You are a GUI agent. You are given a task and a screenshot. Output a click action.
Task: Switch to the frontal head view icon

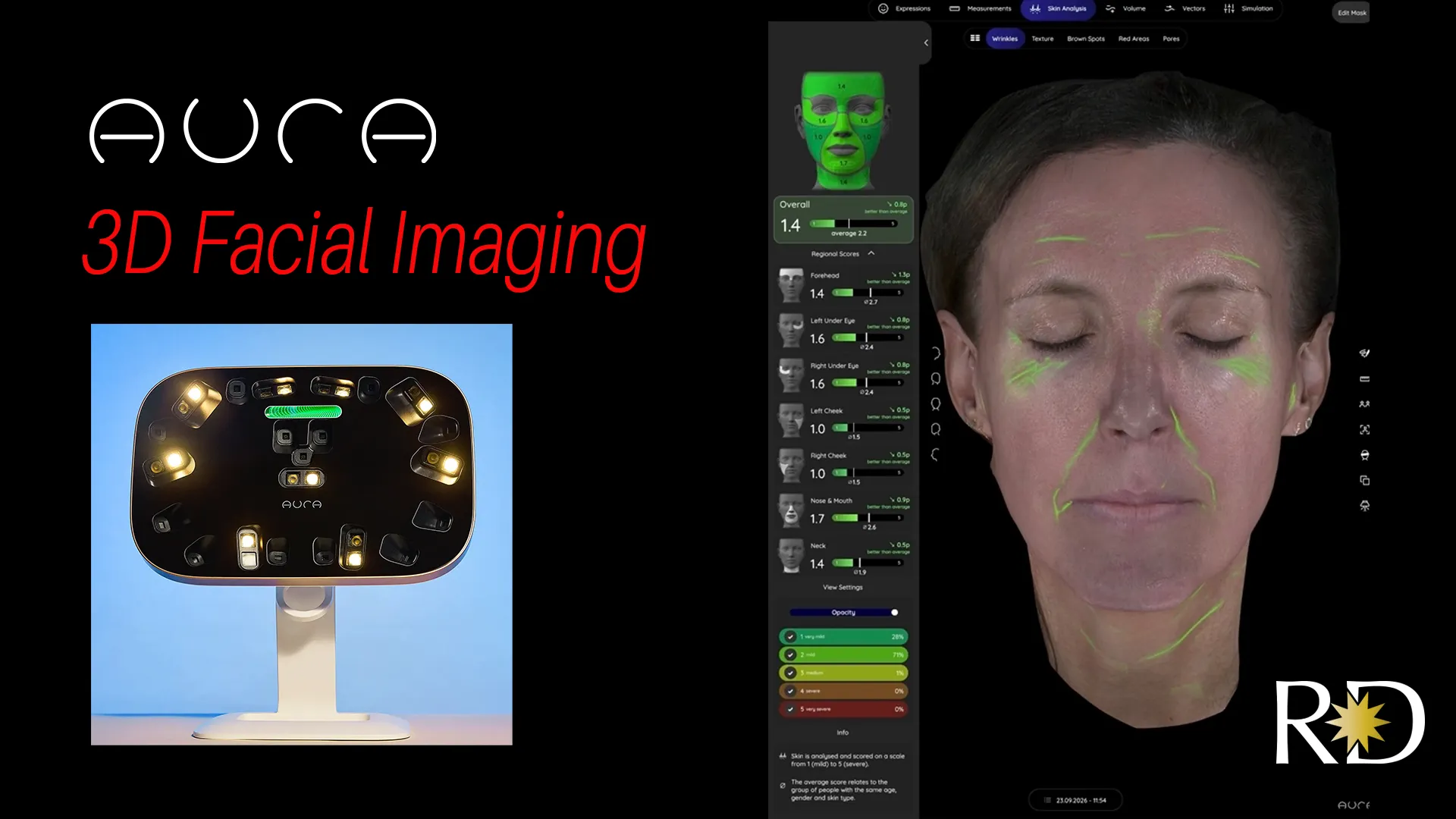936,404
